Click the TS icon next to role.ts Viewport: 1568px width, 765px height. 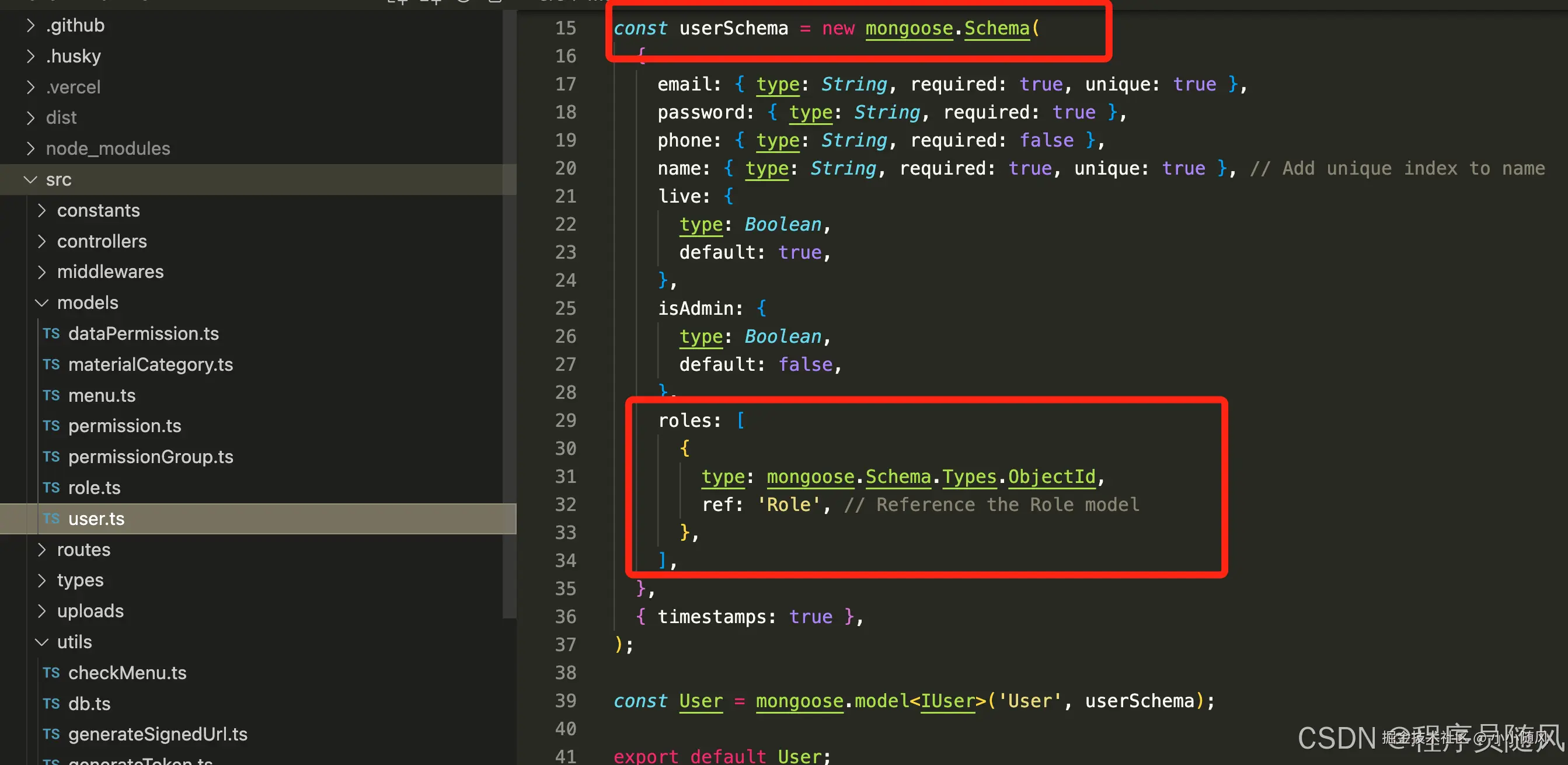click(51, 488)
